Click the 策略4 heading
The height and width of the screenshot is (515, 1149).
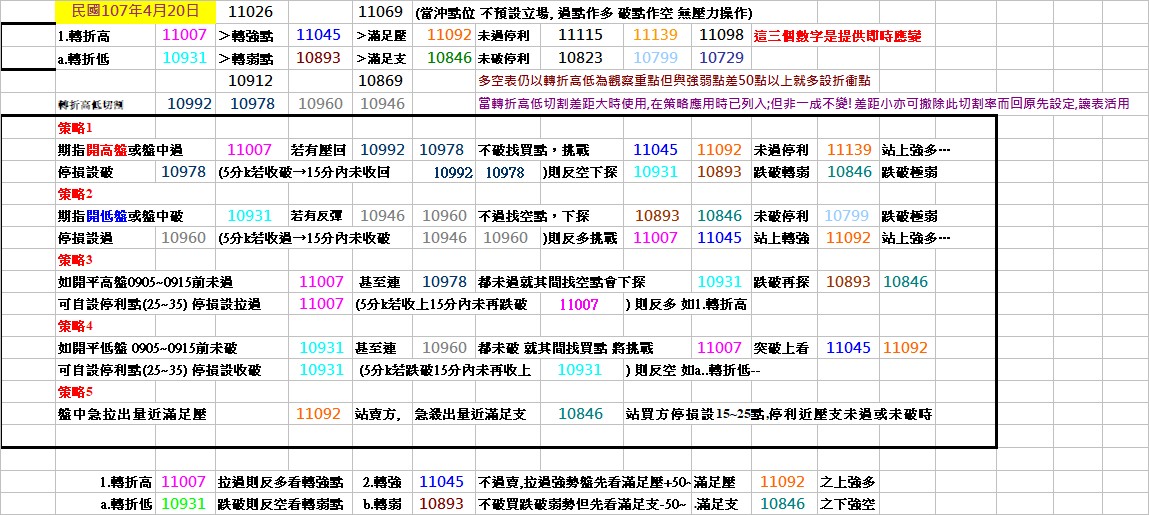coord(75,326)
